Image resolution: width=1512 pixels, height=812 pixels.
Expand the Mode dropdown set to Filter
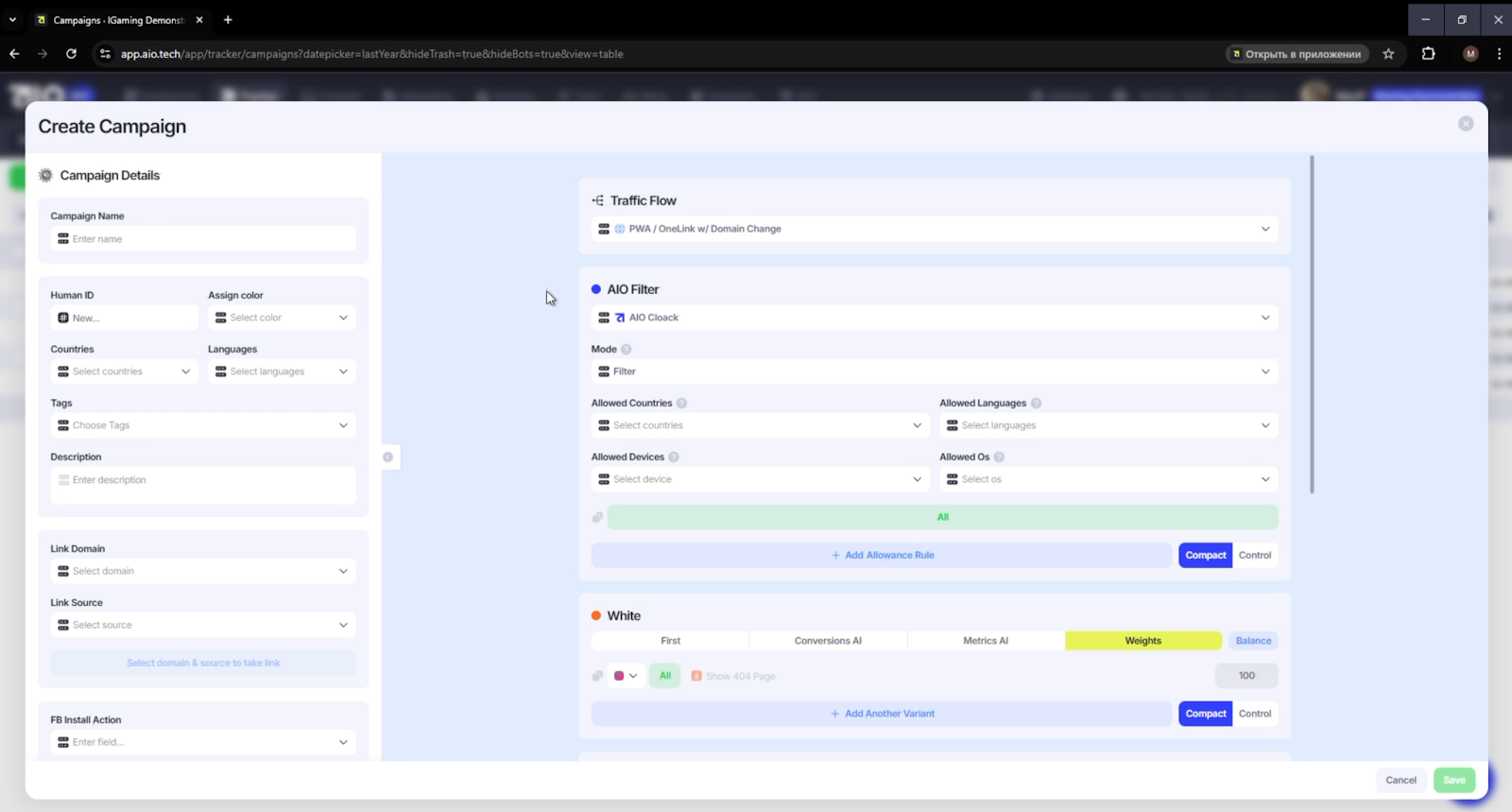(x=934, y=371)
